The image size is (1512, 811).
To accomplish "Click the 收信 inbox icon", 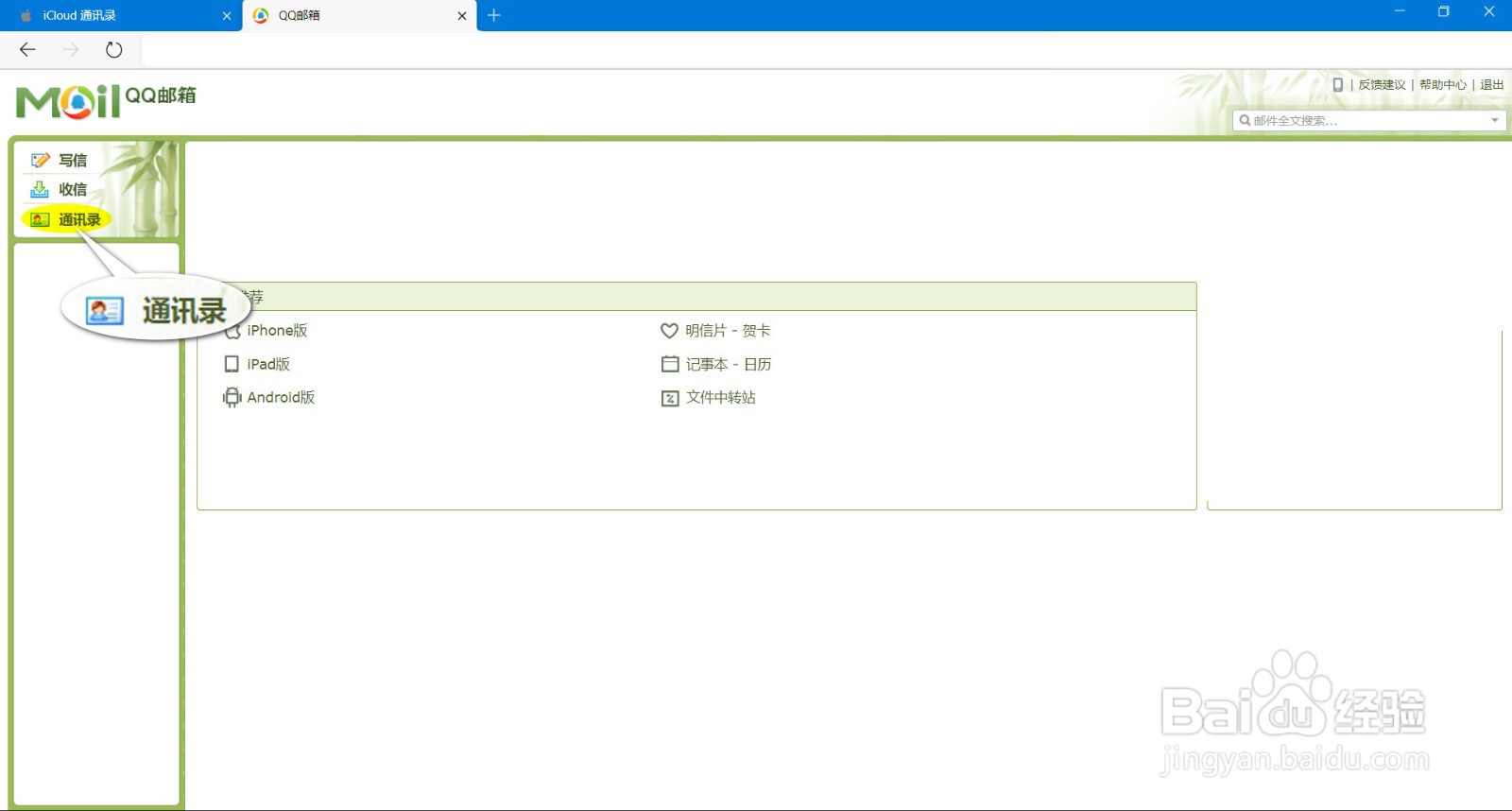I will pos(40,189).
